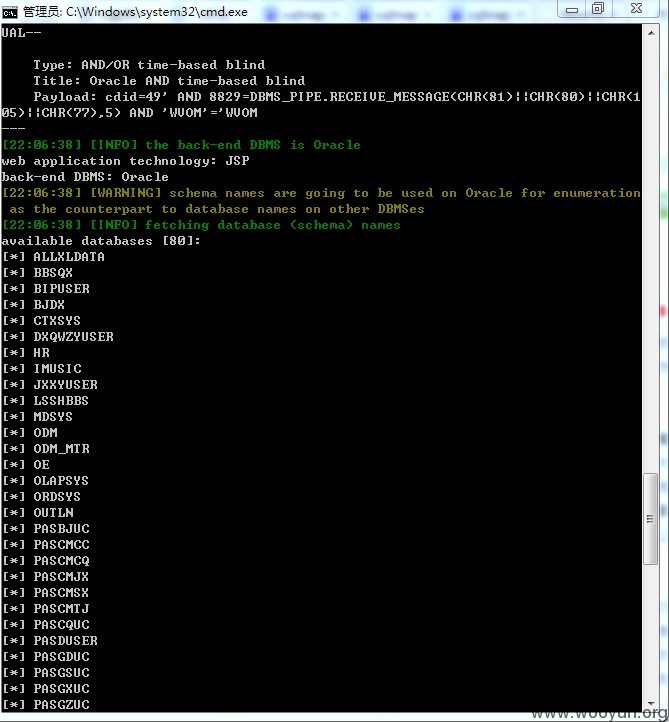Click 'Type: AND/OR time-based blind' line
Screen dimensions: 669x722
click(x=149, y=65)
